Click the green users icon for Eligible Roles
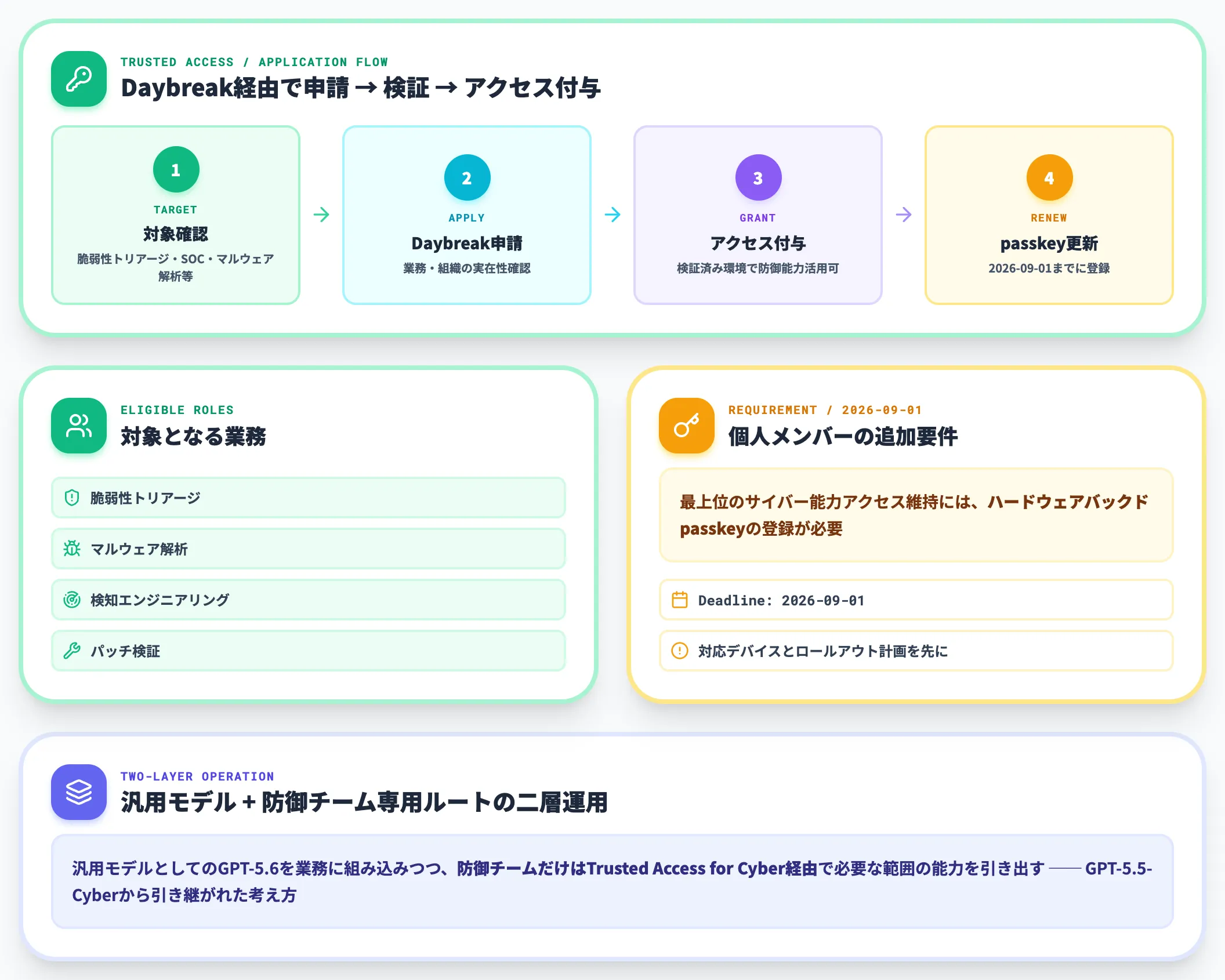Screen dimensions: 1225x980 79,426
